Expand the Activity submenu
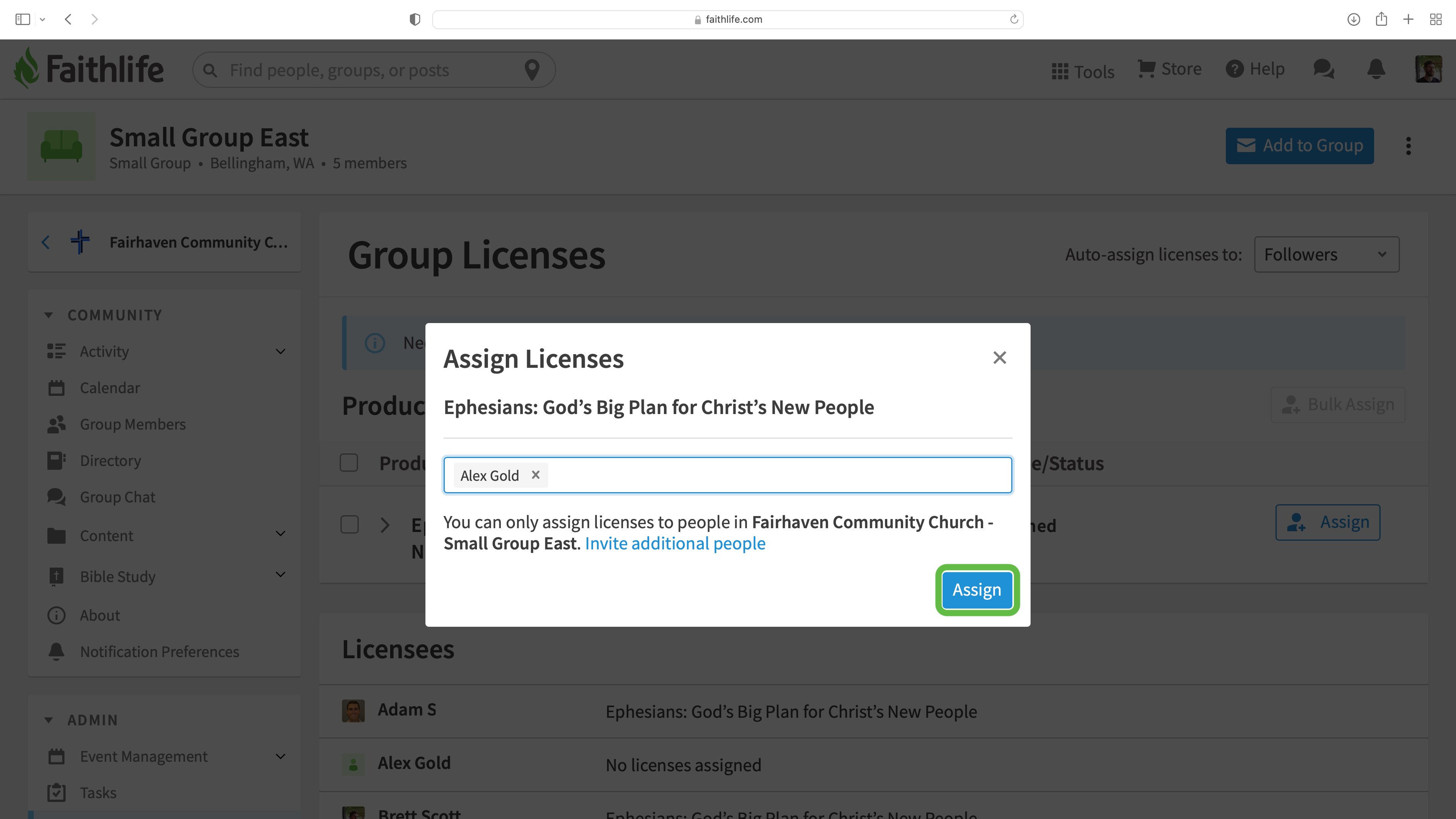Screen dimensions: 1456x819 pos(280,351)
